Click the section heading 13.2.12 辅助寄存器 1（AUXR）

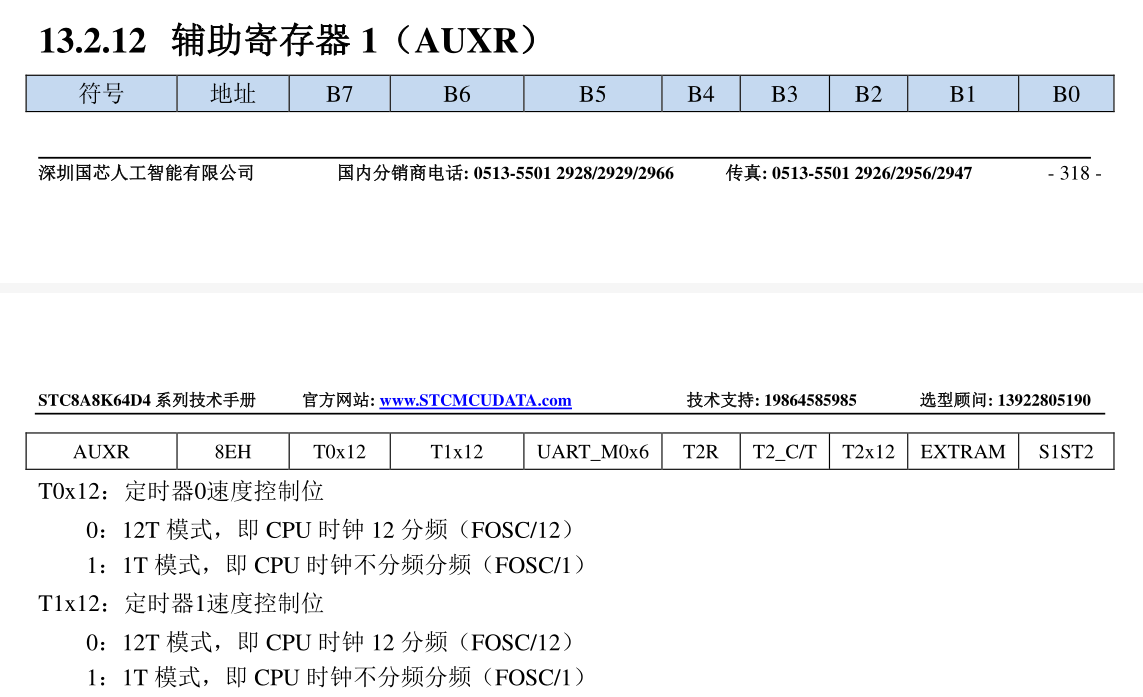288,40
